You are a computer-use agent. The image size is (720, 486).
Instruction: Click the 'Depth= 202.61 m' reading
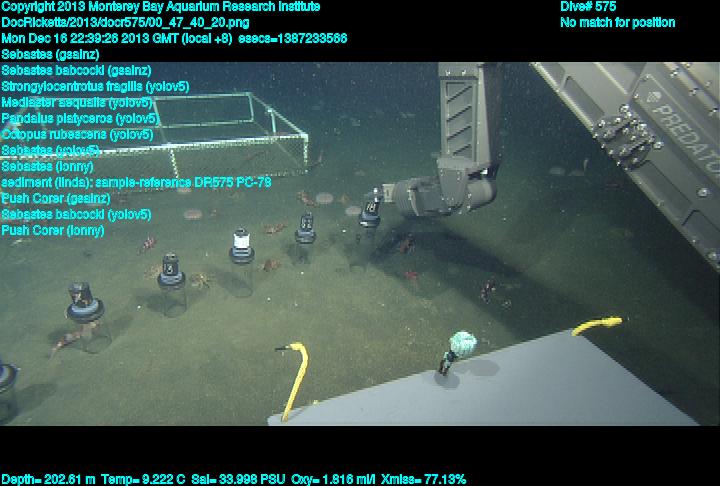pyautogui.click(x=48, y=480)
